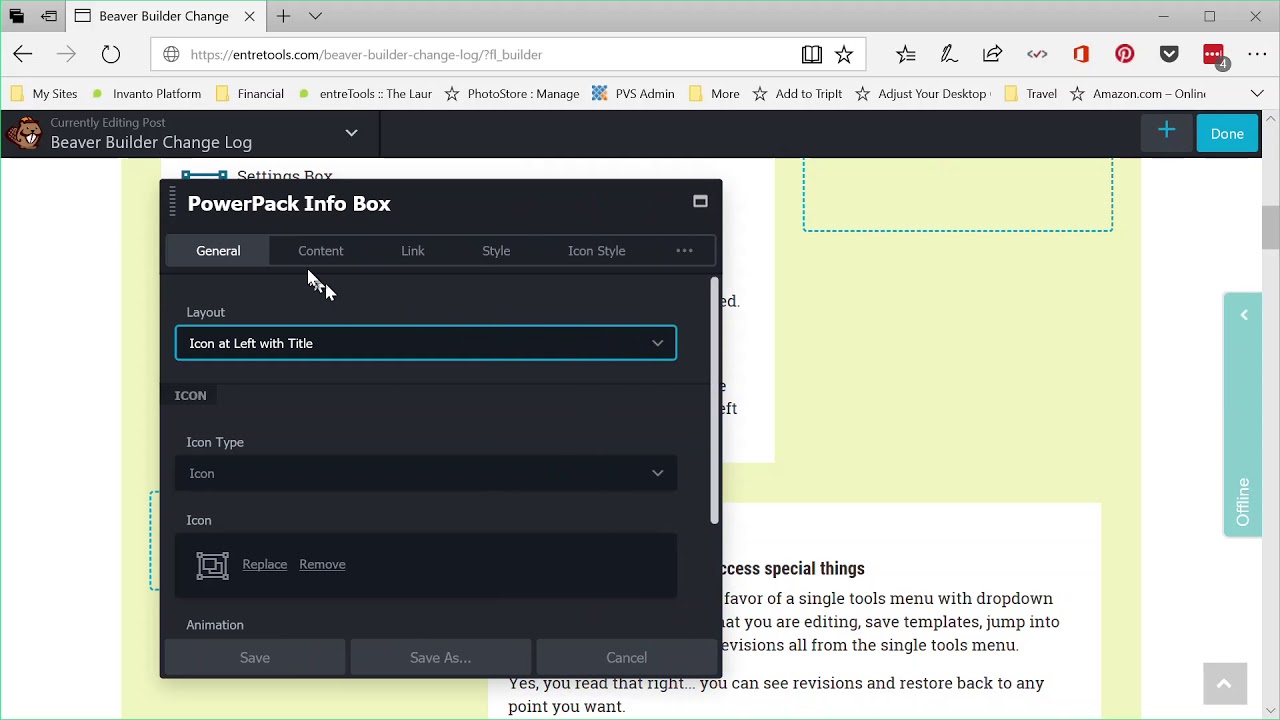Click the Add notes pen icon
Viewport: 1280px width, 720px height.
949,55
